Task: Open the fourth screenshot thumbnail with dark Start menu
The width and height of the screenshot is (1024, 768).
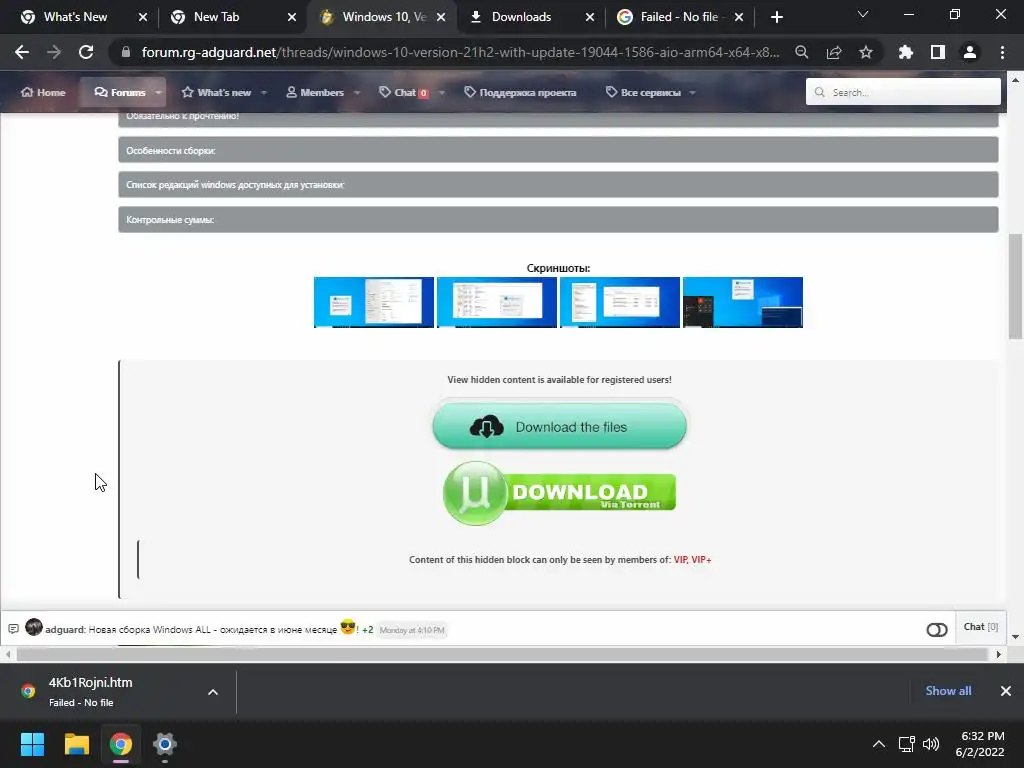Action: 743,302
